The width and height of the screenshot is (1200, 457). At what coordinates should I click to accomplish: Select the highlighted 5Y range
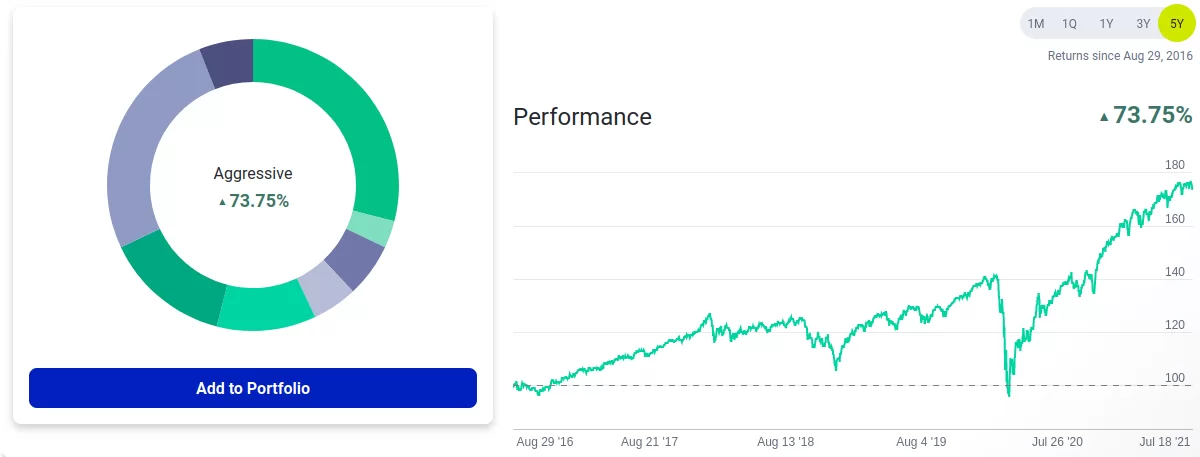1176,23
